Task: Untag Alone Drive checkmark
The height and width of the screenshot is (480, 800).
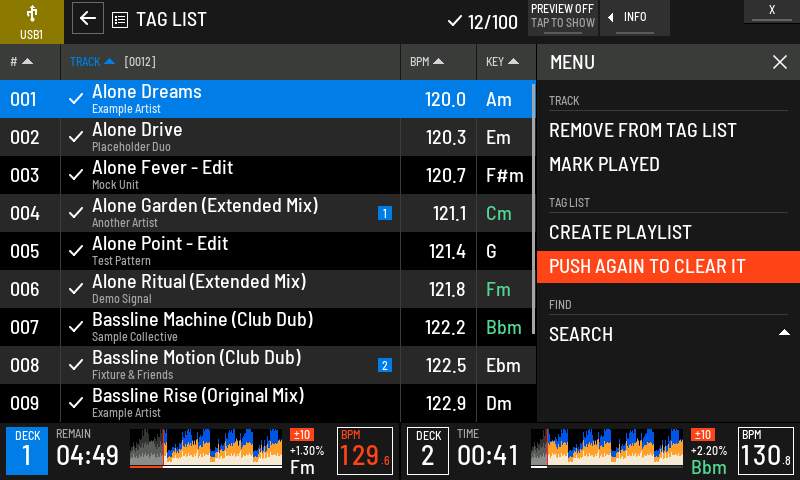Action: [x=76, y=137]
